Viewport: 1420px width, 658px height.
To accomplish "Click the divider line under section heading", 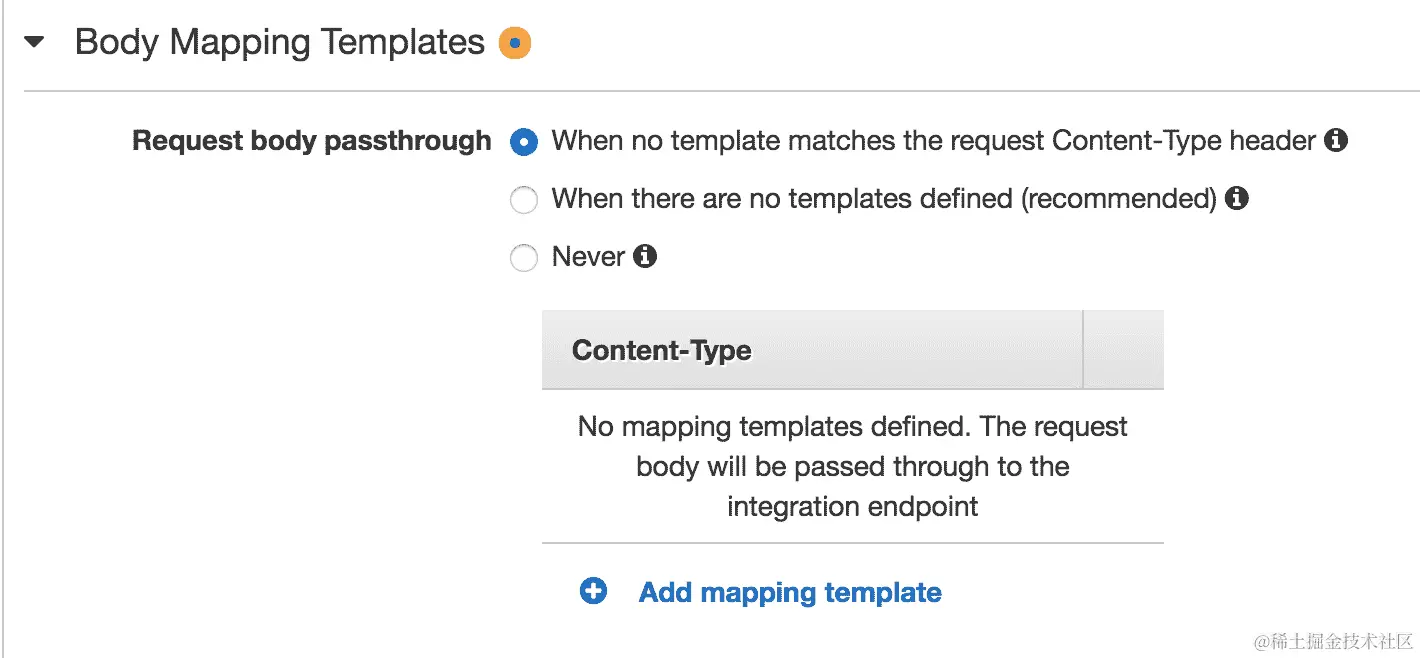I will 721,91.
